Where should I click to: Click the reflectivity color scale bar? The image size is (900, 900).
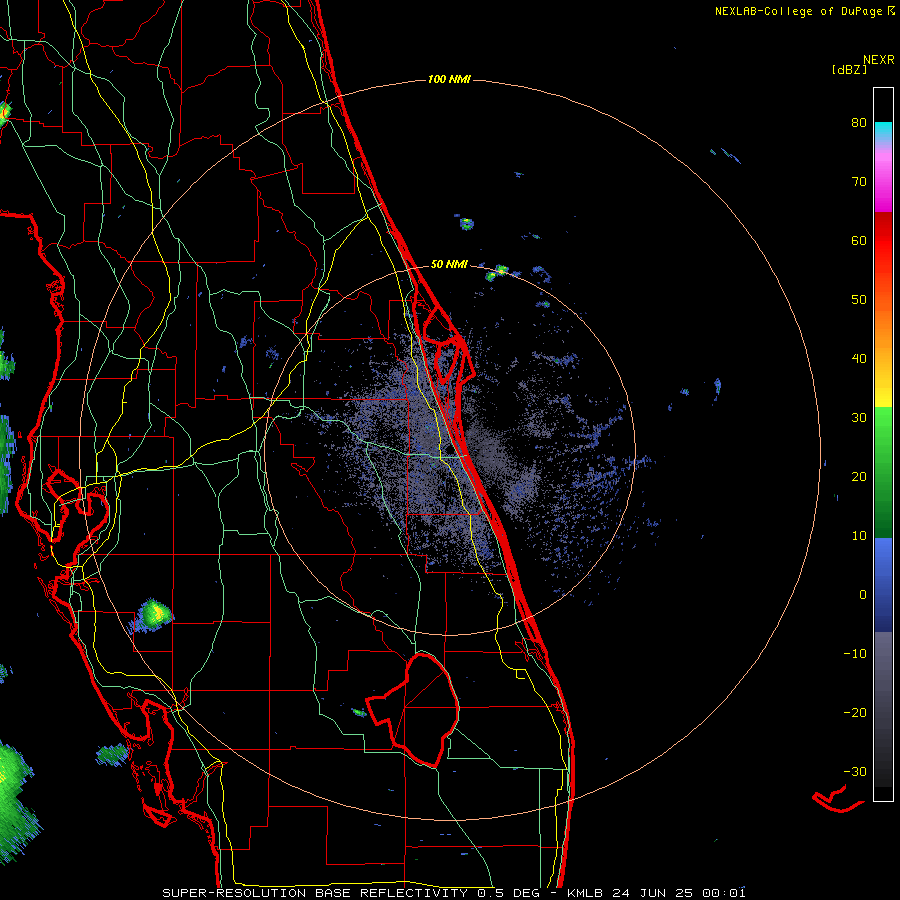[883, 444]
